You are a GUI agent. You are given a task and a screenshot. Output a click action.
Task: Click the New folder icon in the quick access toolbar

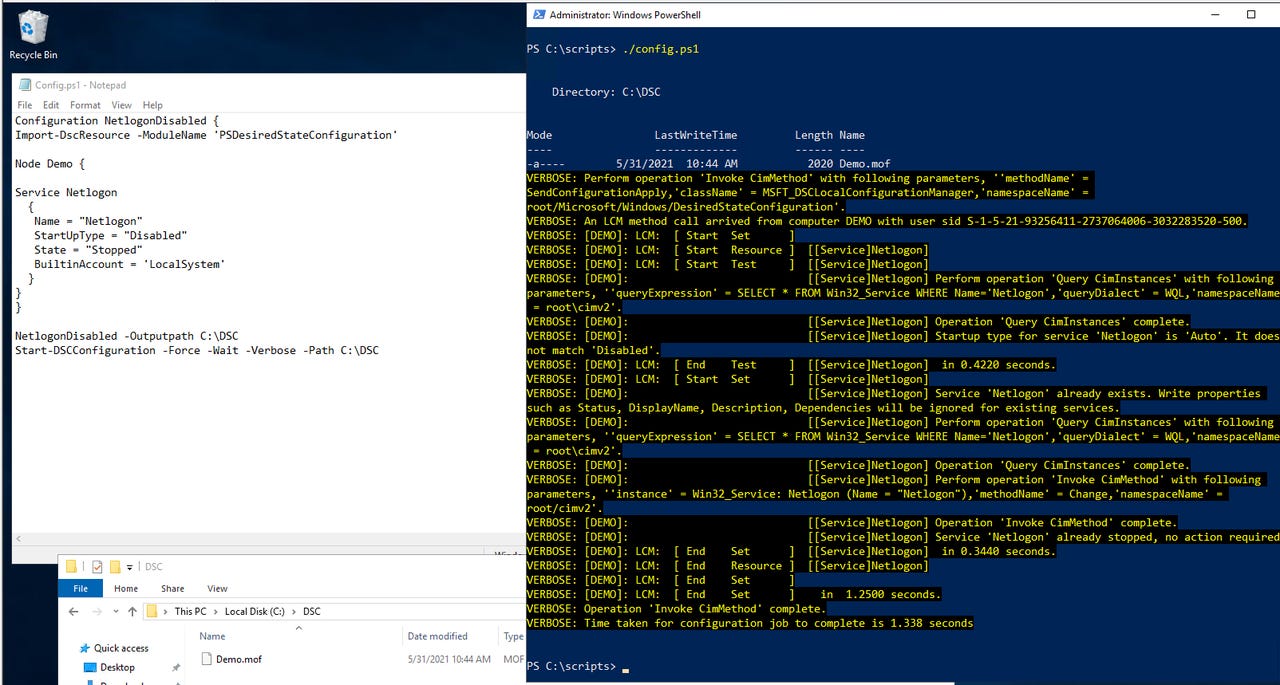(115, 566)
